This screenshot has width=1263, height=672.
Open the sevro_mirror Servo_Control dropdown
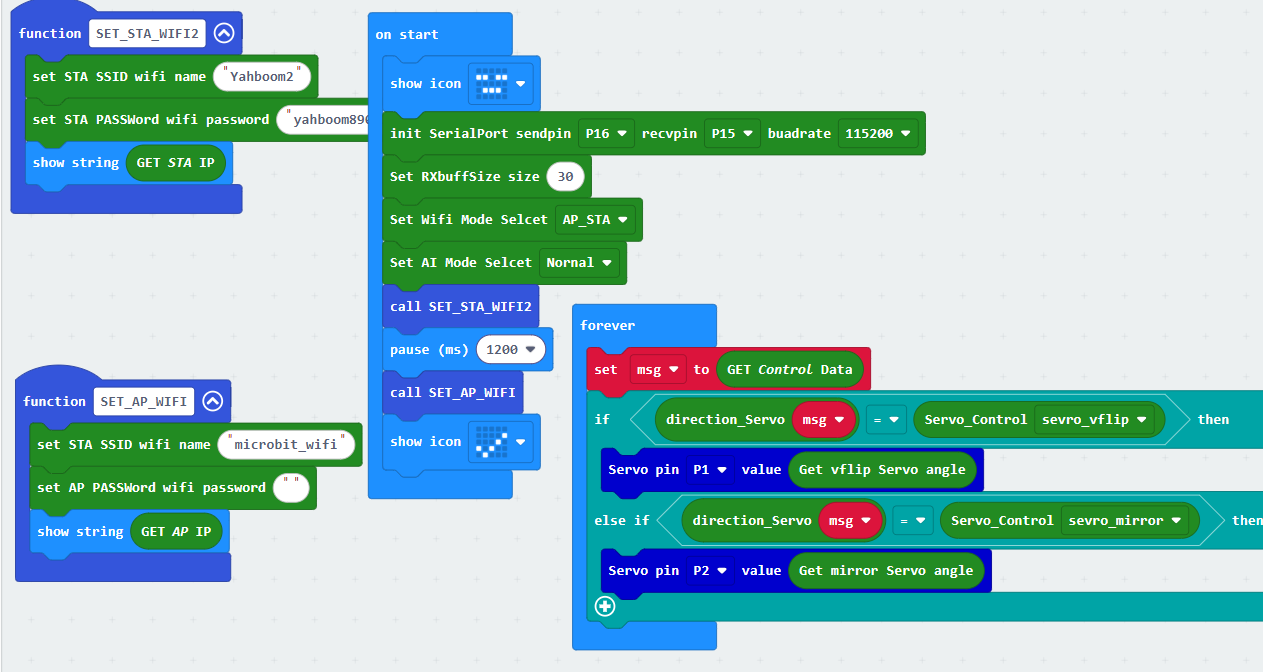tap(1125, 520)
